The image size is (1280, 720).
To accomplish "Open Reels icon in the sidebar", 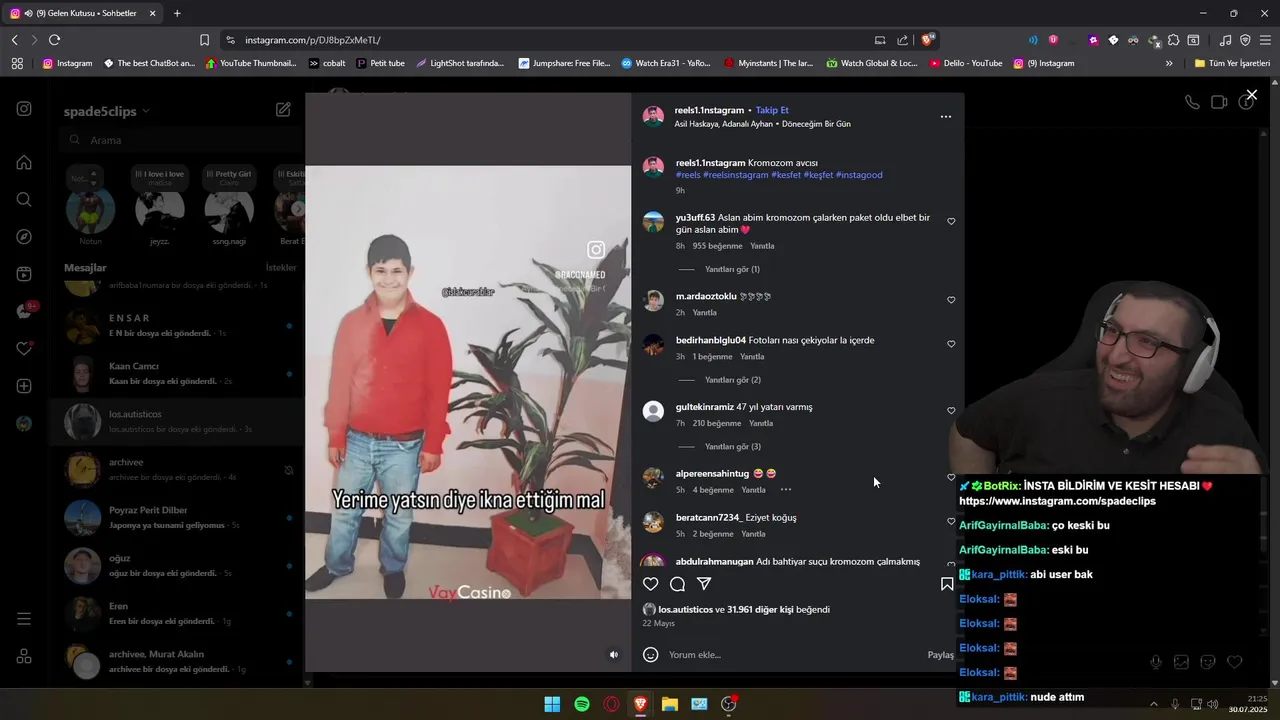I will pos(24,274).
